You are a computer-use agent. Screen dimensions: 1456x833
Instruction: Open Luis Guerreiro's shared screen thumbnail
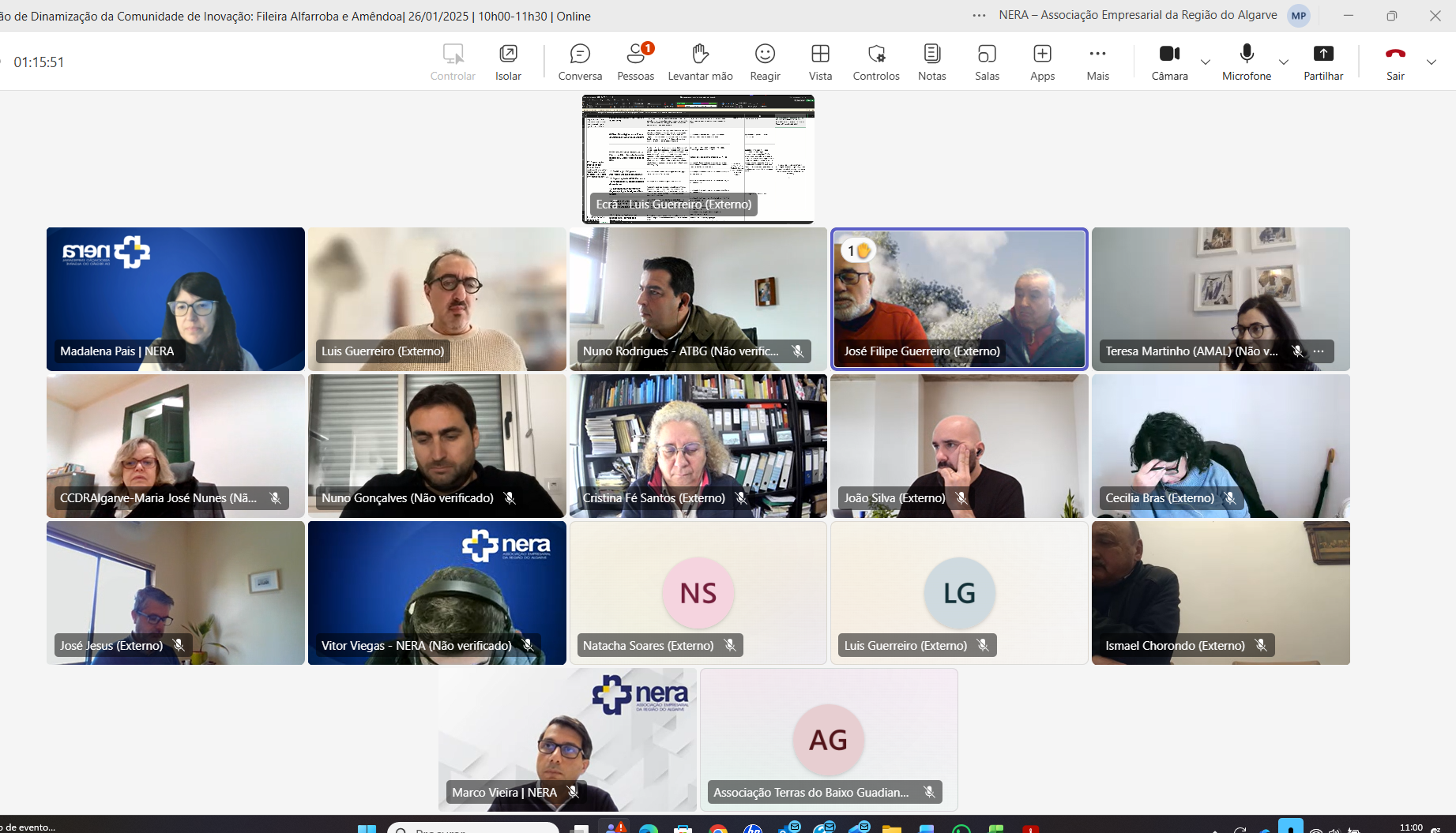coord(698,159)
